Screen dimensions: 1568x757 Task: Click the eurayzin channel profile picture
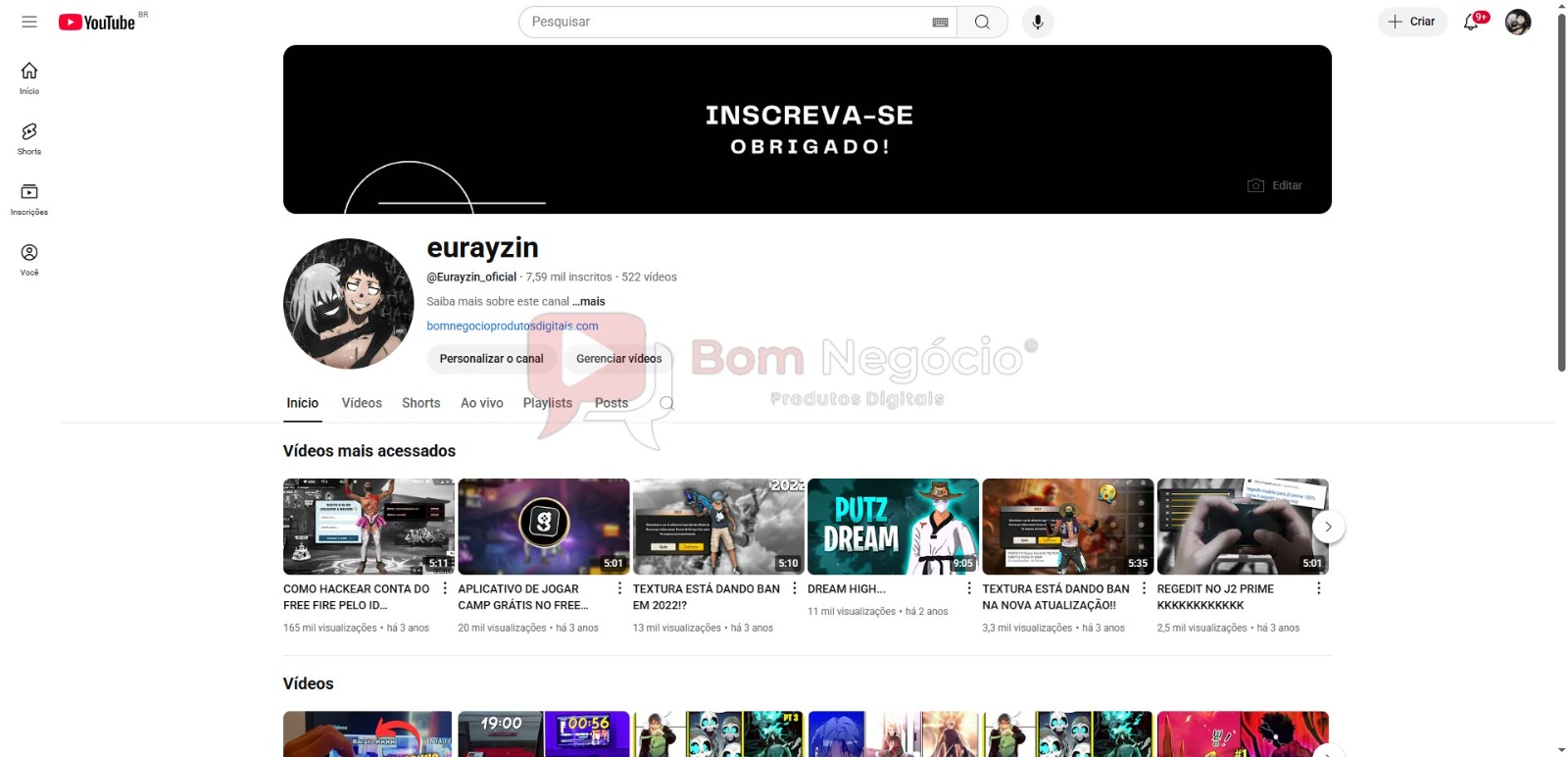click(x=349, y=304)
